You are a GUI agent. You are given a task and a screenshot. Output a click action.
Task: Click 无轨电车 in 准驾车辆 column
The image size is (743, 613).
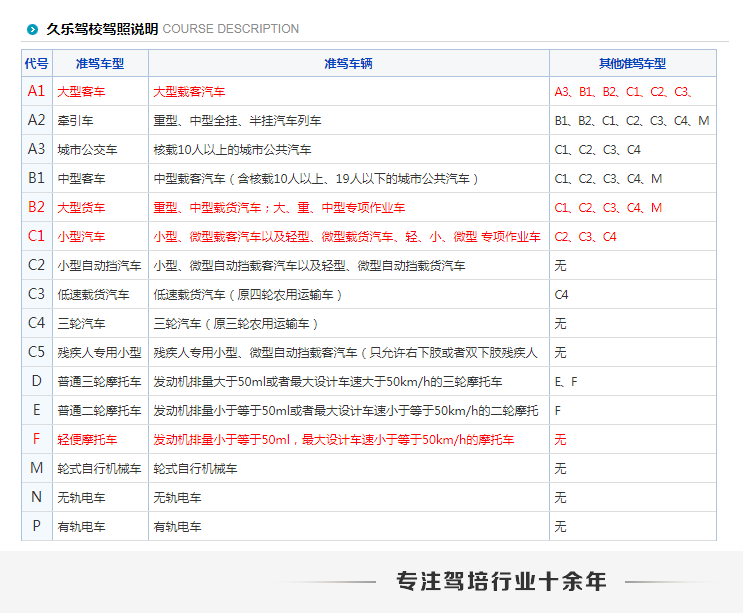click(x=348, y=497)
